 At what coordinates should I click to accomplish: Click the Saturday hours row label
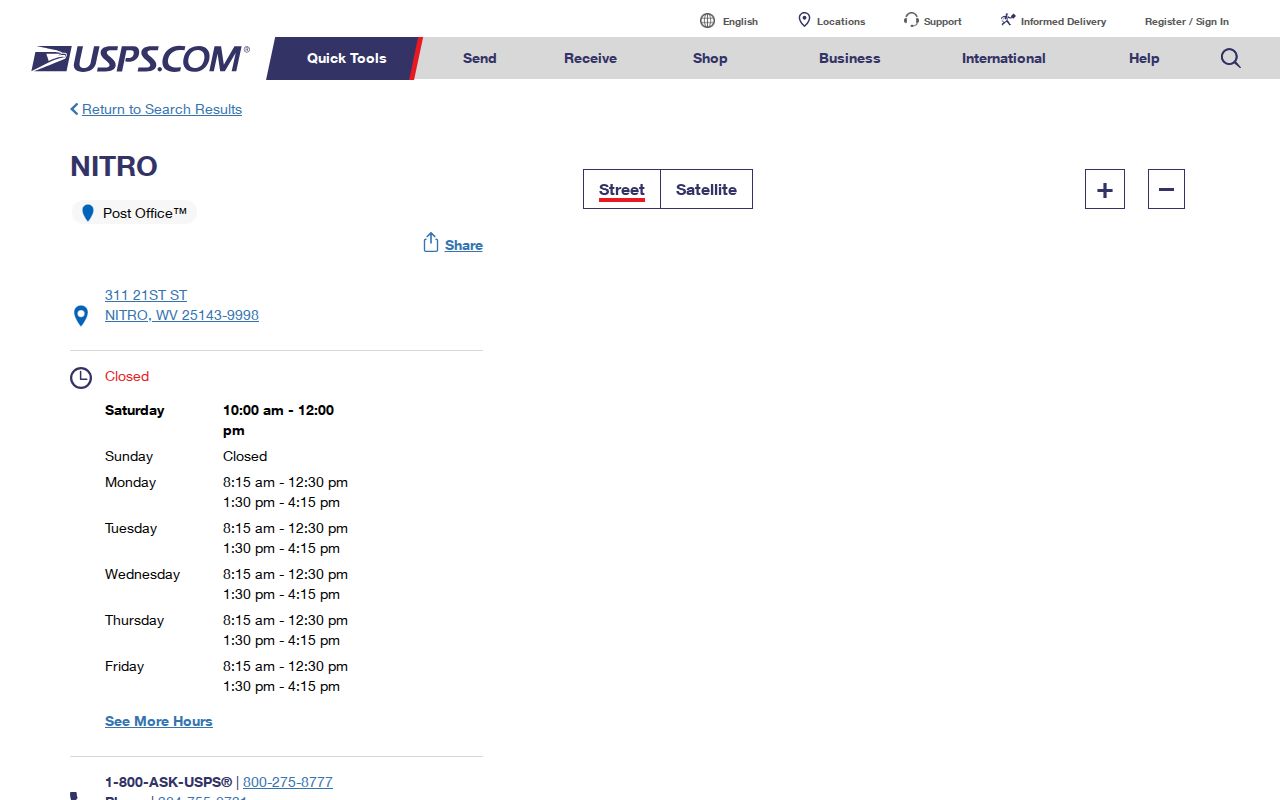pos(135,410)
